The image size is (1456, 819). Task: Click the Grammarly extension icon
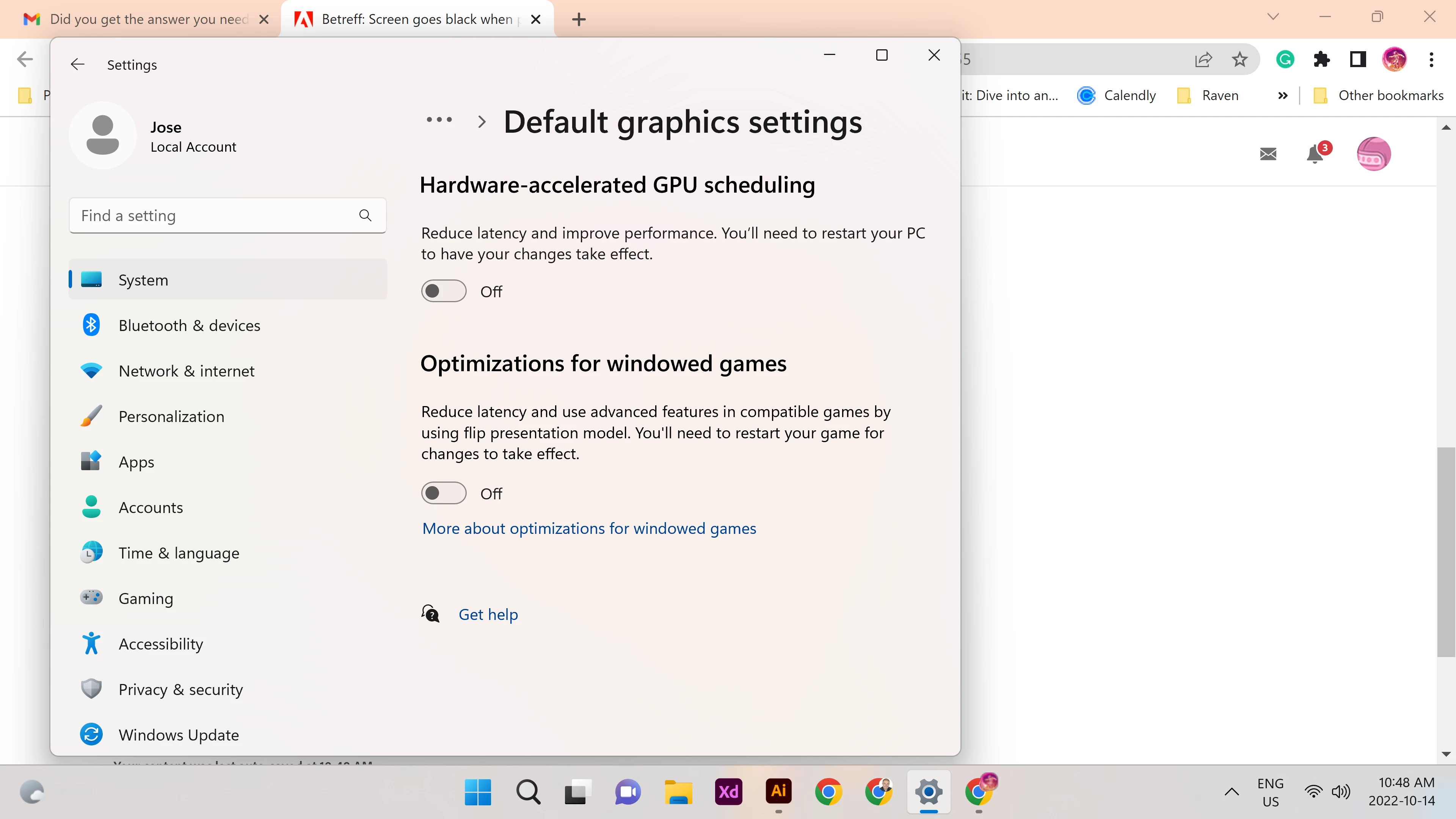1285,60
